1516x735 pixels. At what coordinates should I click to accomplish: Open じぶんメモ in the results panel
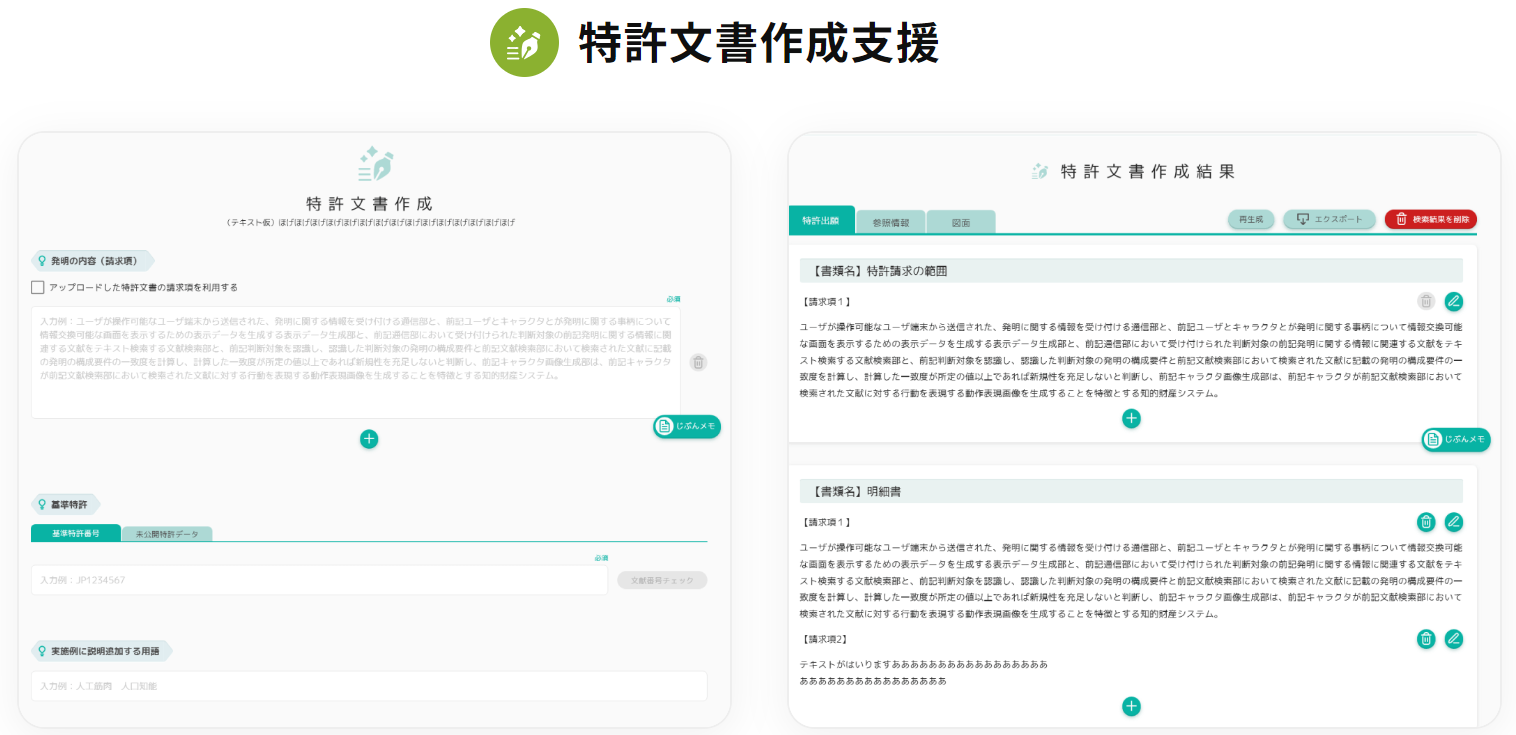pyautogui.click(x=1456, y=440)
